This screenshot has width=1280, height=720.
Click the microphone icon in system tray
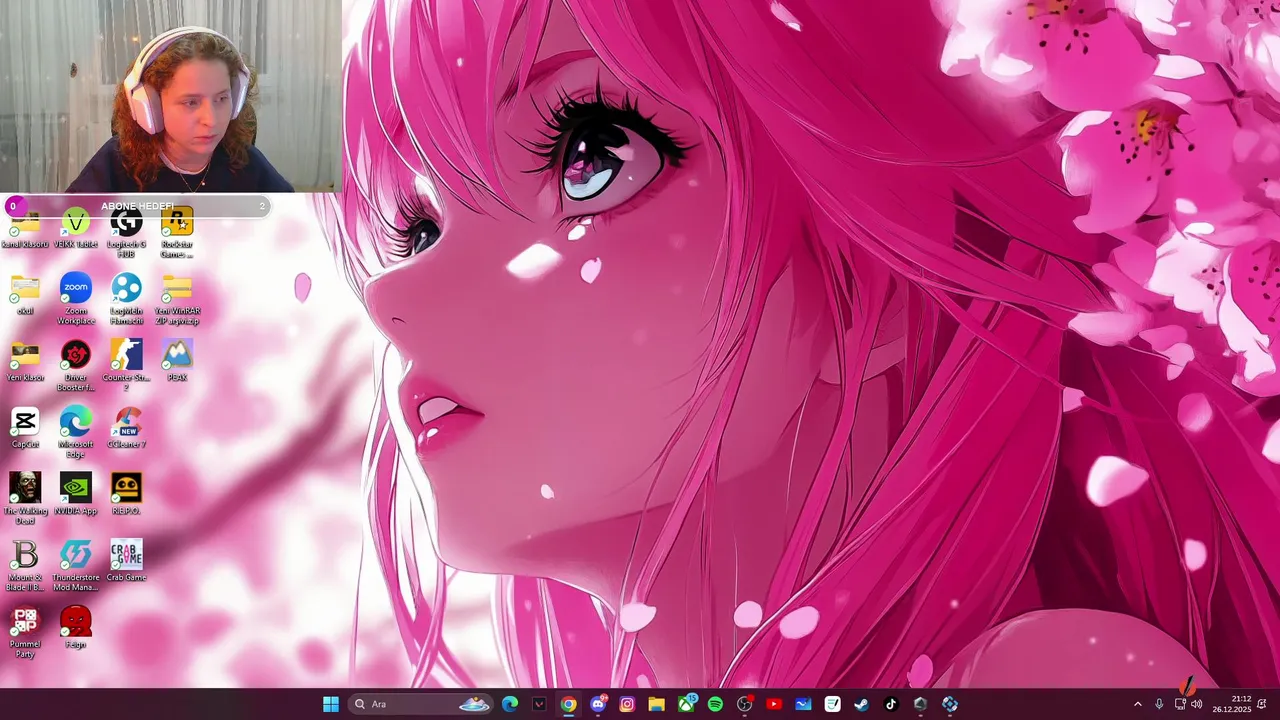click(x=1160, y=704)
